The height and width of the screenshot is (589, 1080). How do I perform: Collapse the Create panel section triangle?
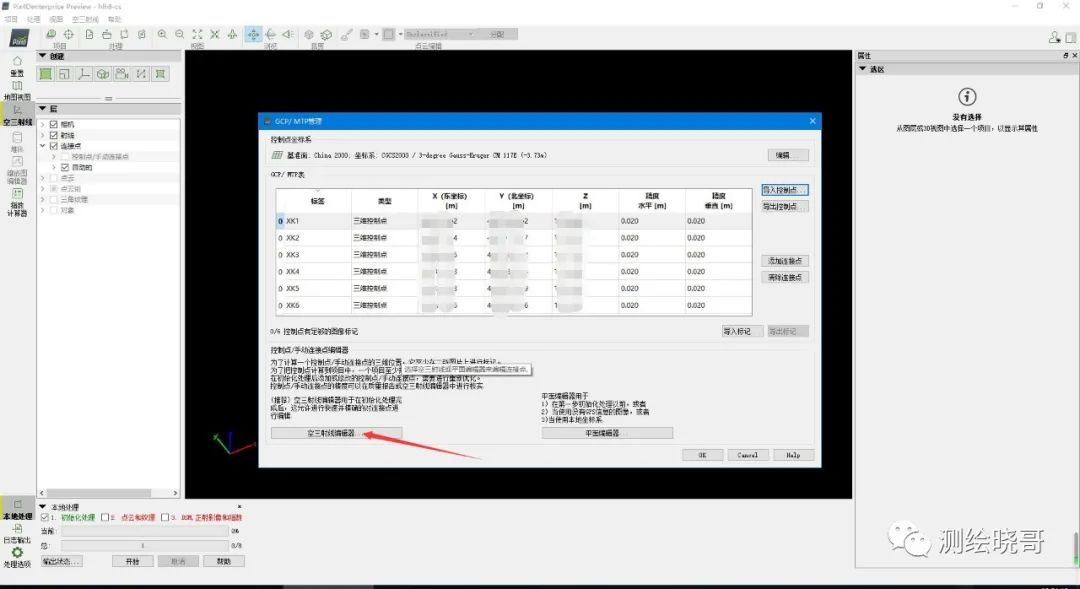(x=43, y=56)
